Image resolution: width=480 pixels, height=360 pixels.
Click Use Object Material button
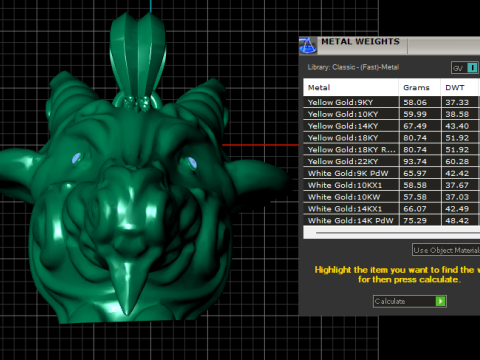pos(446,250)
